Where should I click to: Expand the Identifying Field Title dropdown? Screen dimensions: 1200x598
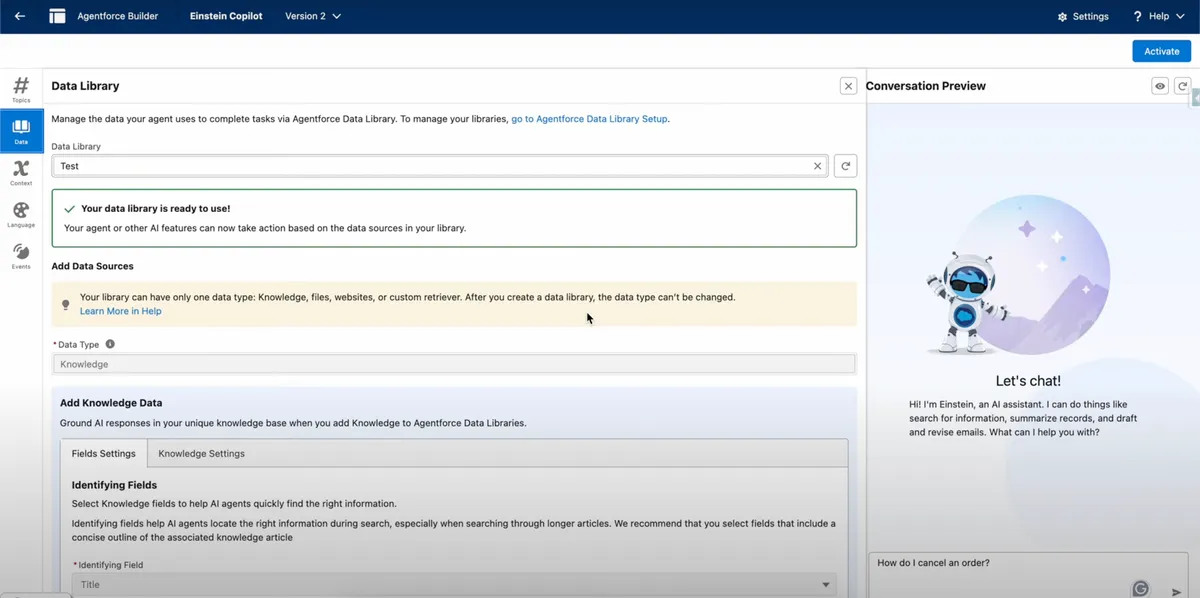[454, 585]
